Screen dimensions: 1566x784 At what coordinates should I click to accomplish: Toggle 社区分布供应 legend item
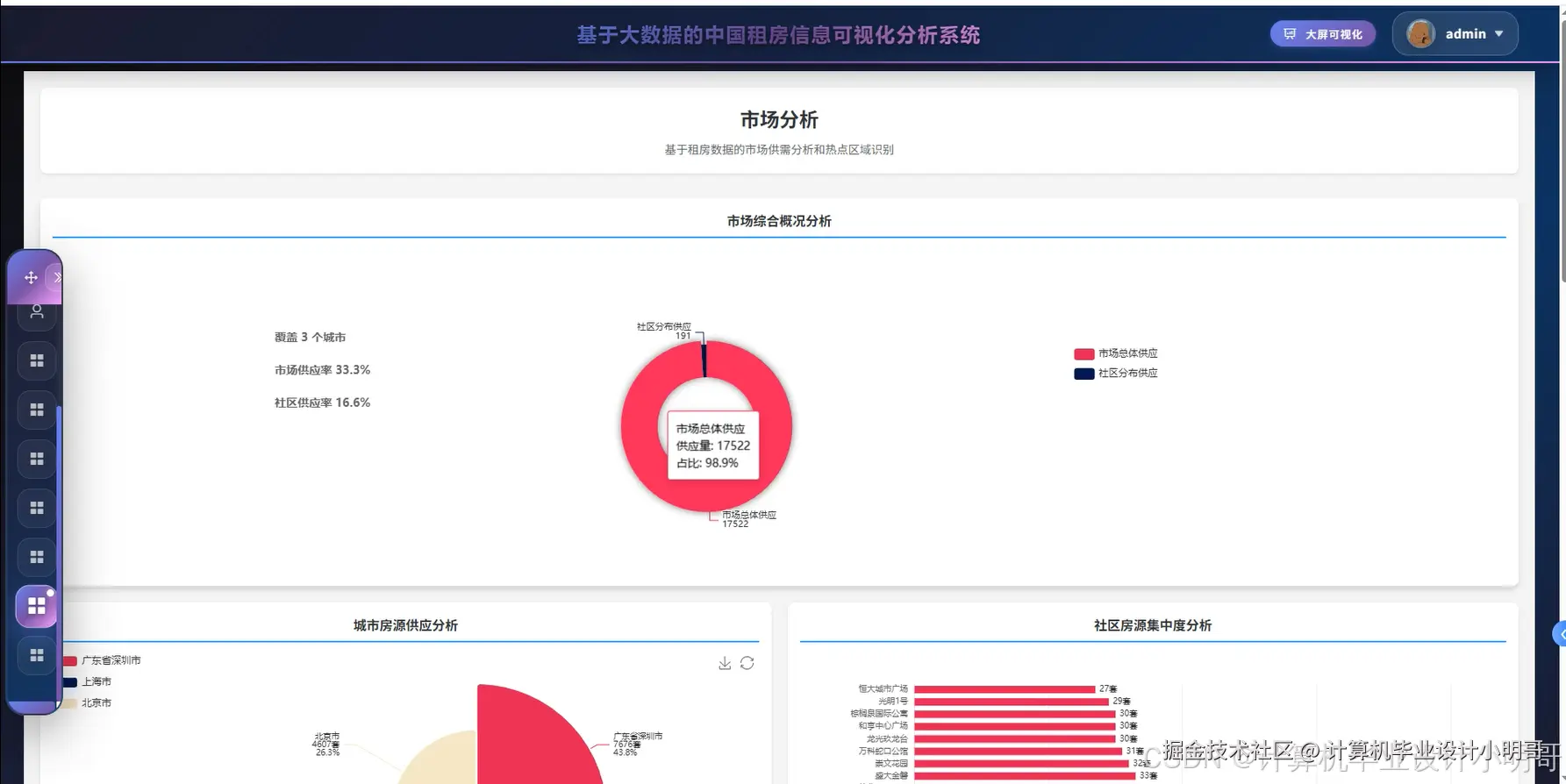1116,373
